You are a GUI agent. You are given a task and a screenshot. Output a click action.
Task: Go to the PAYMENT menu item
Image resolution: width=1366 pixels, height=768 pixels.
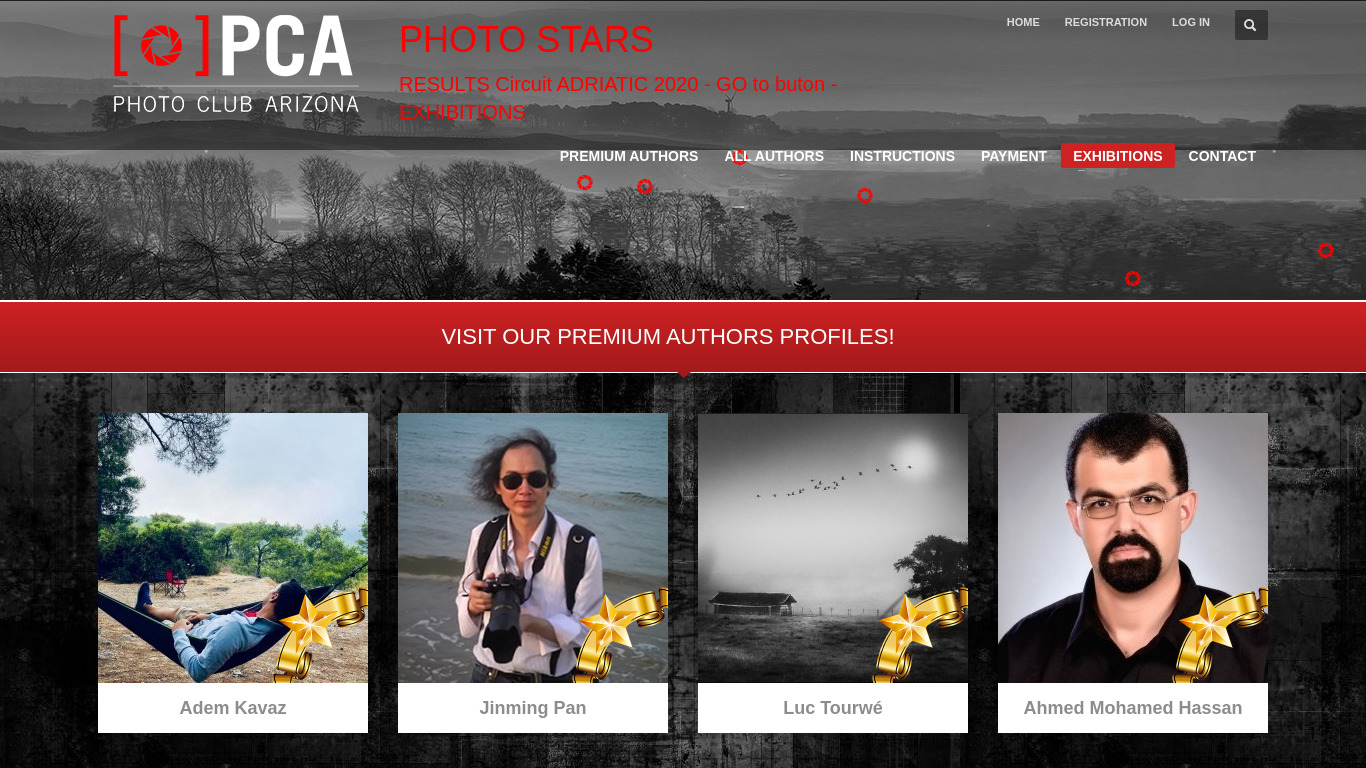point(1014,156)
